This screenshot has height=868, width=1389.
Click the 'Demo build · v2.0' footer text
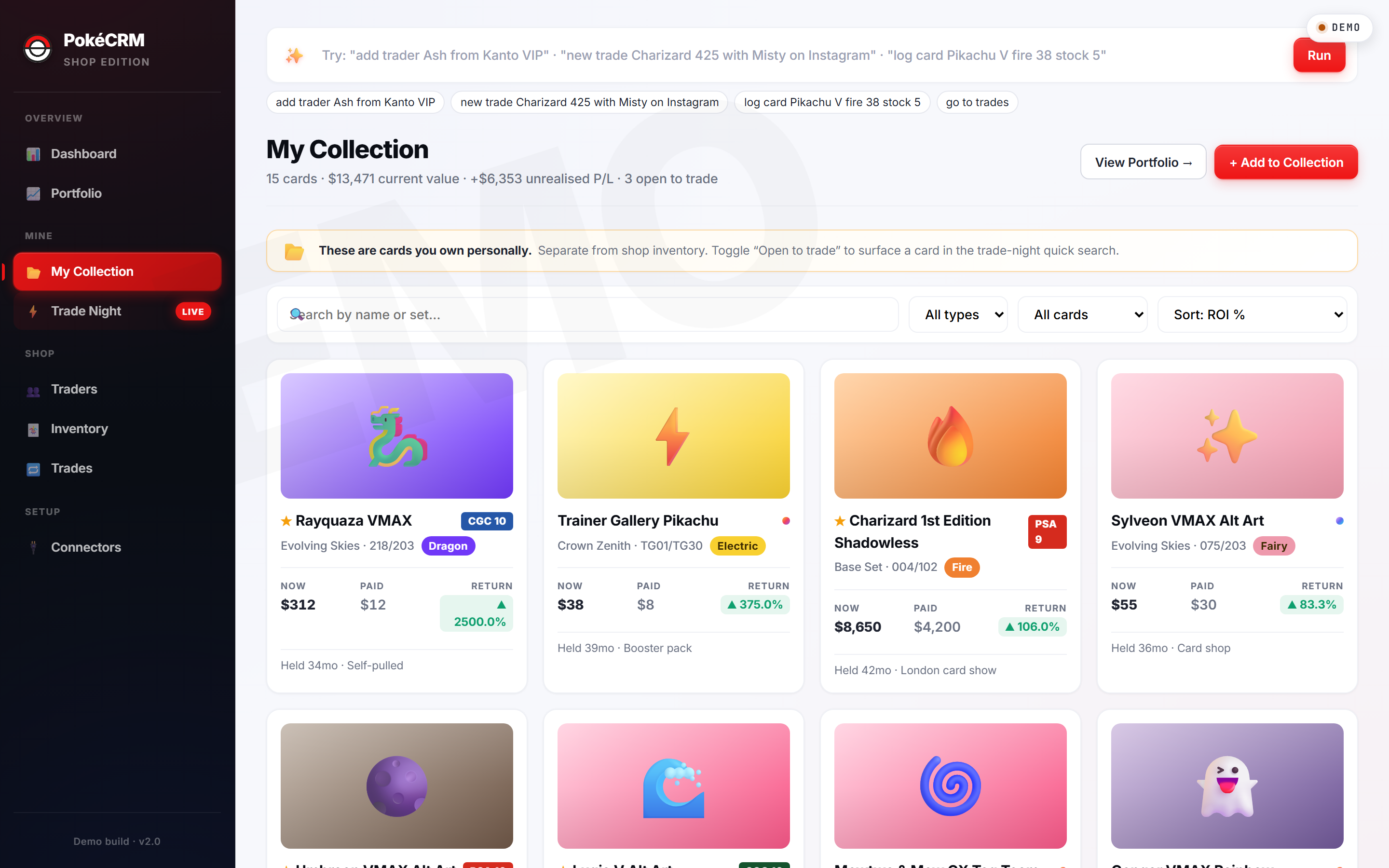pos(117,841)
